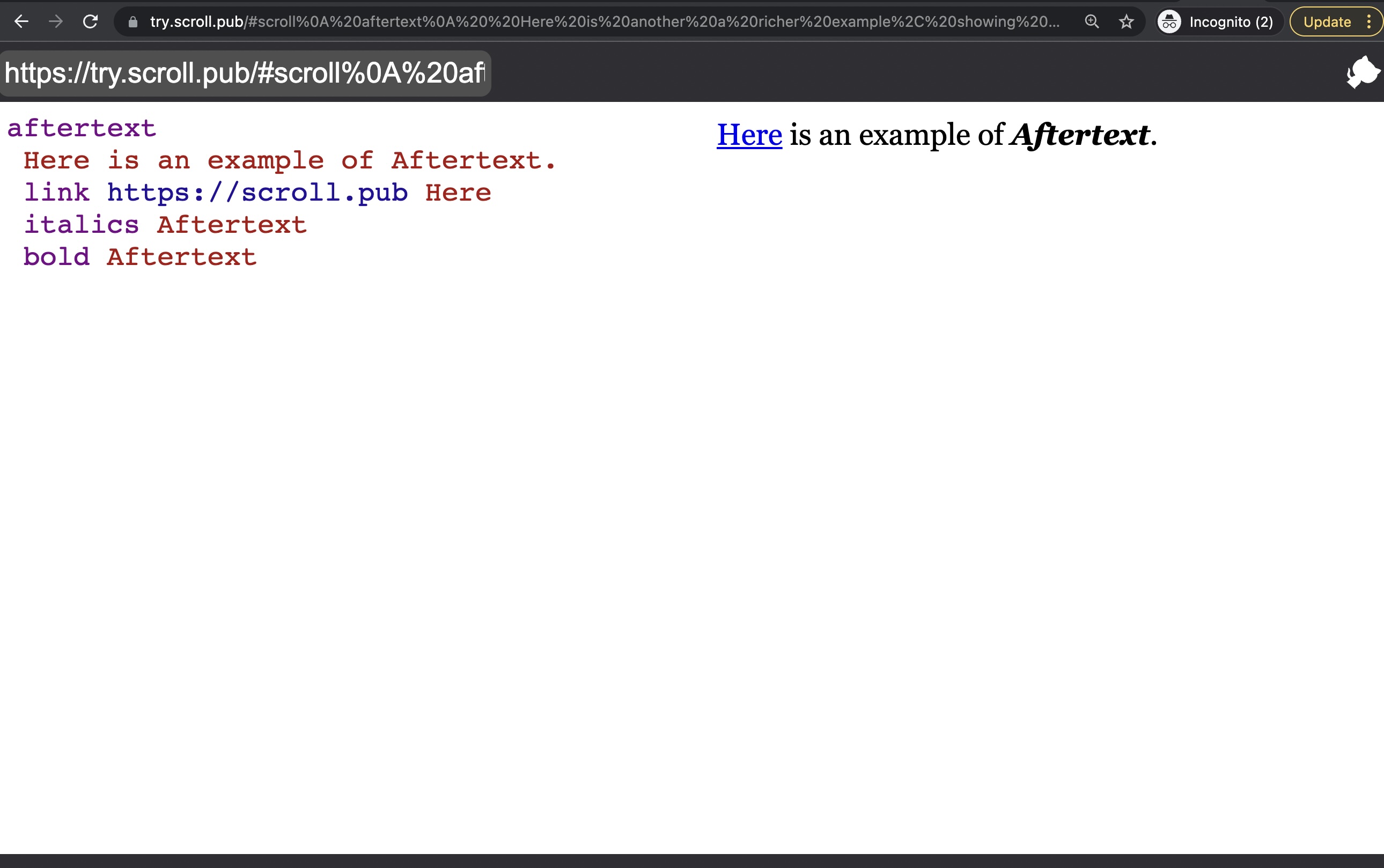
Task: Open the rendered "Here" hyperlink
Action: tap(749, 135)
